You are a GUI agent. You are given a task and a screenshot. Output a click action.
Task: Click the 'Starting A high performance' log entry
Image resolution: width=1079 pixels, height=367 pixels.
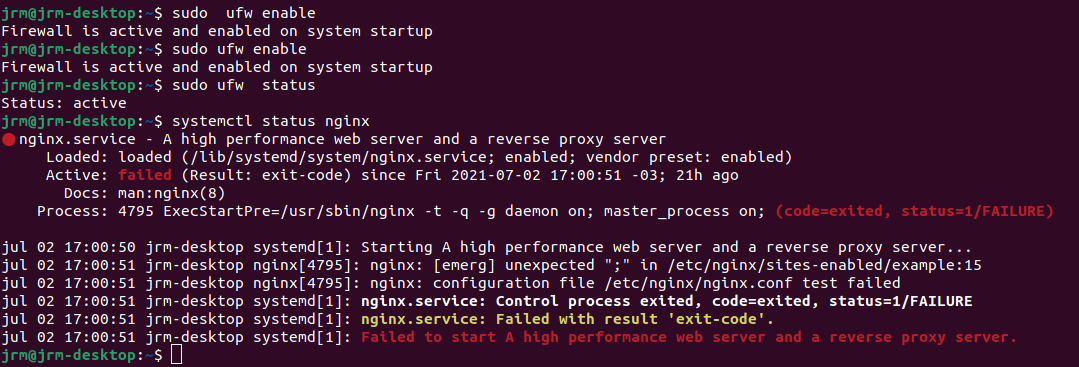[666, 248]
